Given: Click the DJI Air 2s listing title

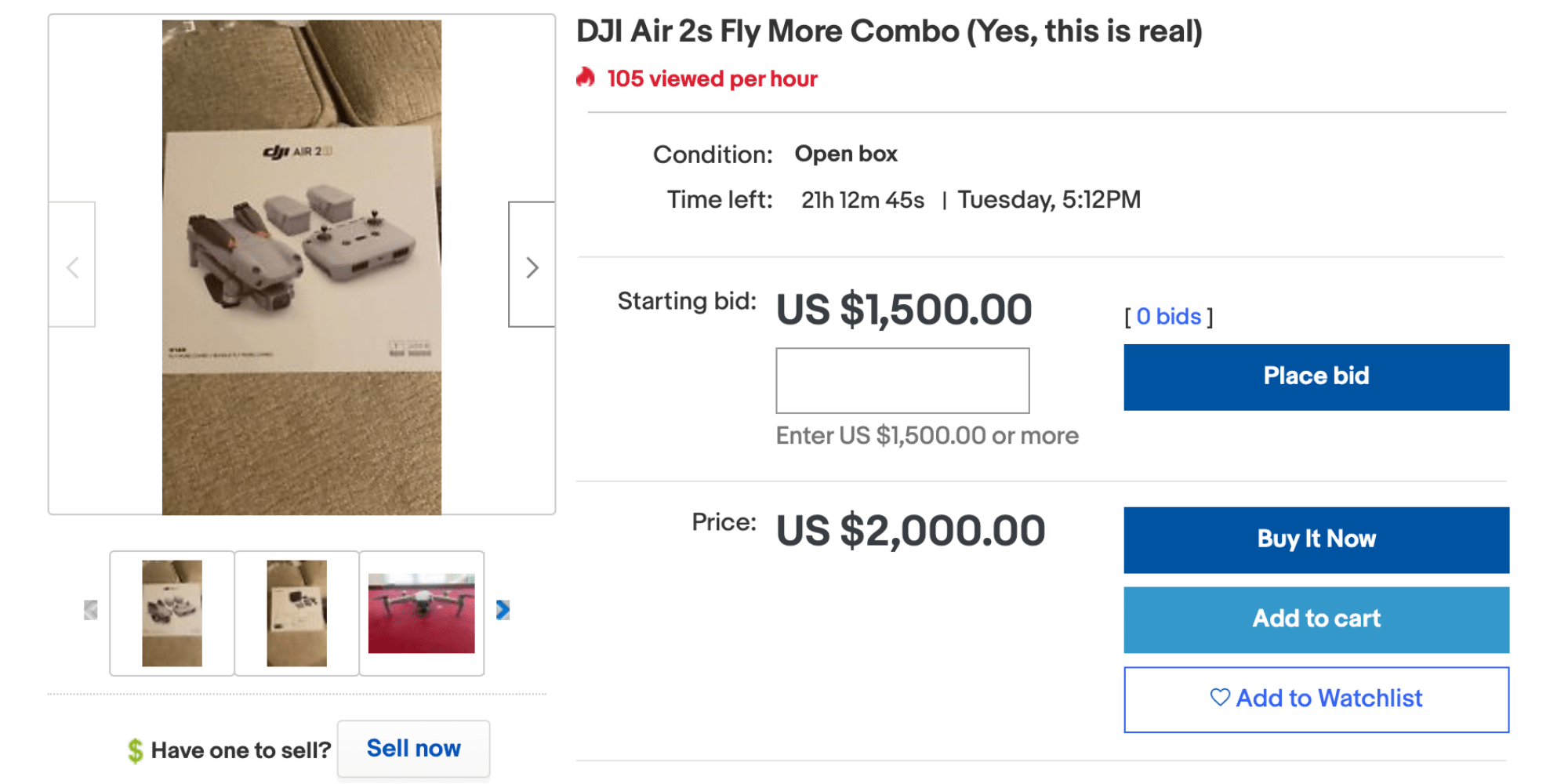Looking at the screenshot, I should click(888, 32).
